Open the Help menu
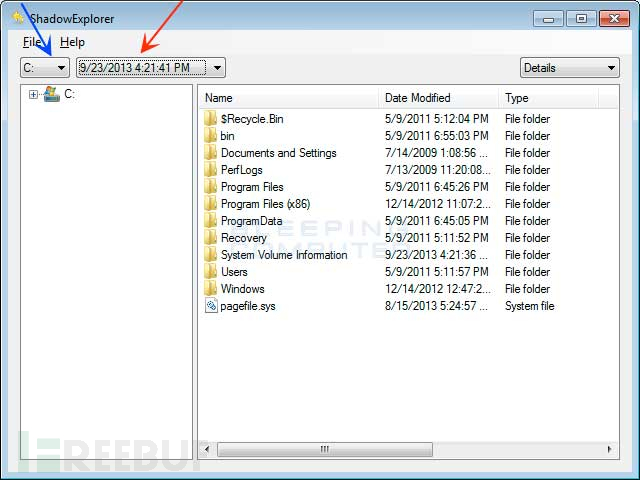 (72, 42)
